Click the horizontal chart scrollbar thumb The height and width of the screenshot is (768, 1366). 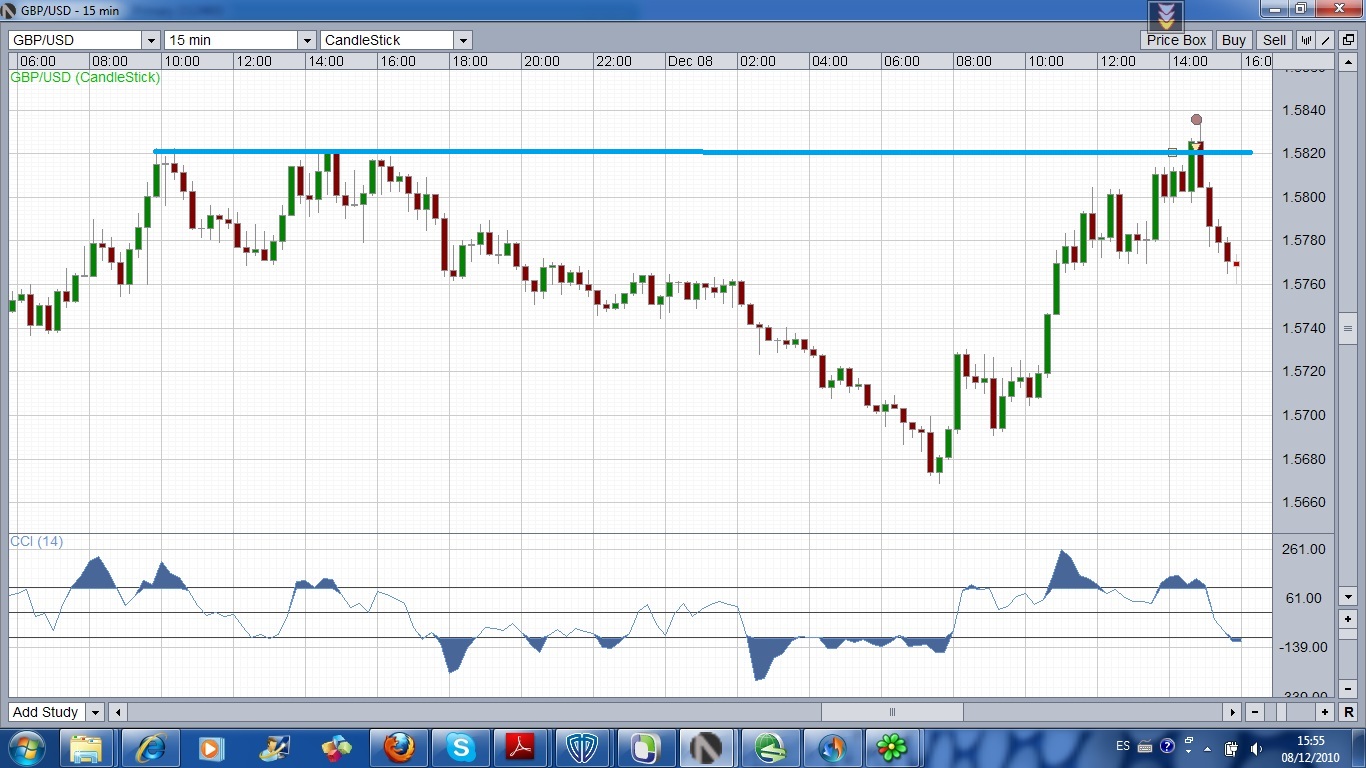(892, 712)
